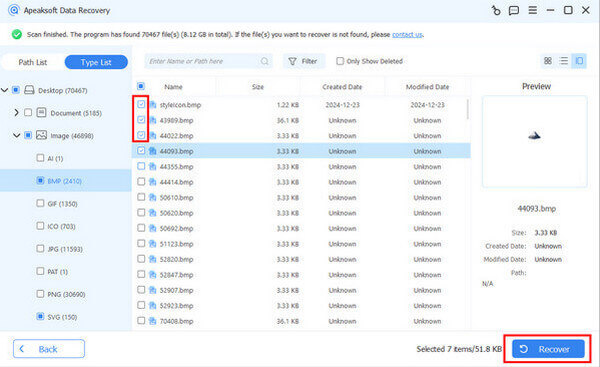Toggle the SVG (150) checkbox
Viewport: 600px width, 367px height.
(x=40, y=316)
